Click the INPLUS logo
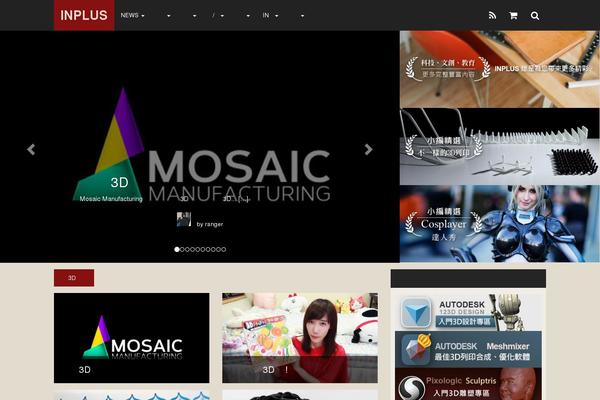The image size is (600, 400). pos(84,15)
